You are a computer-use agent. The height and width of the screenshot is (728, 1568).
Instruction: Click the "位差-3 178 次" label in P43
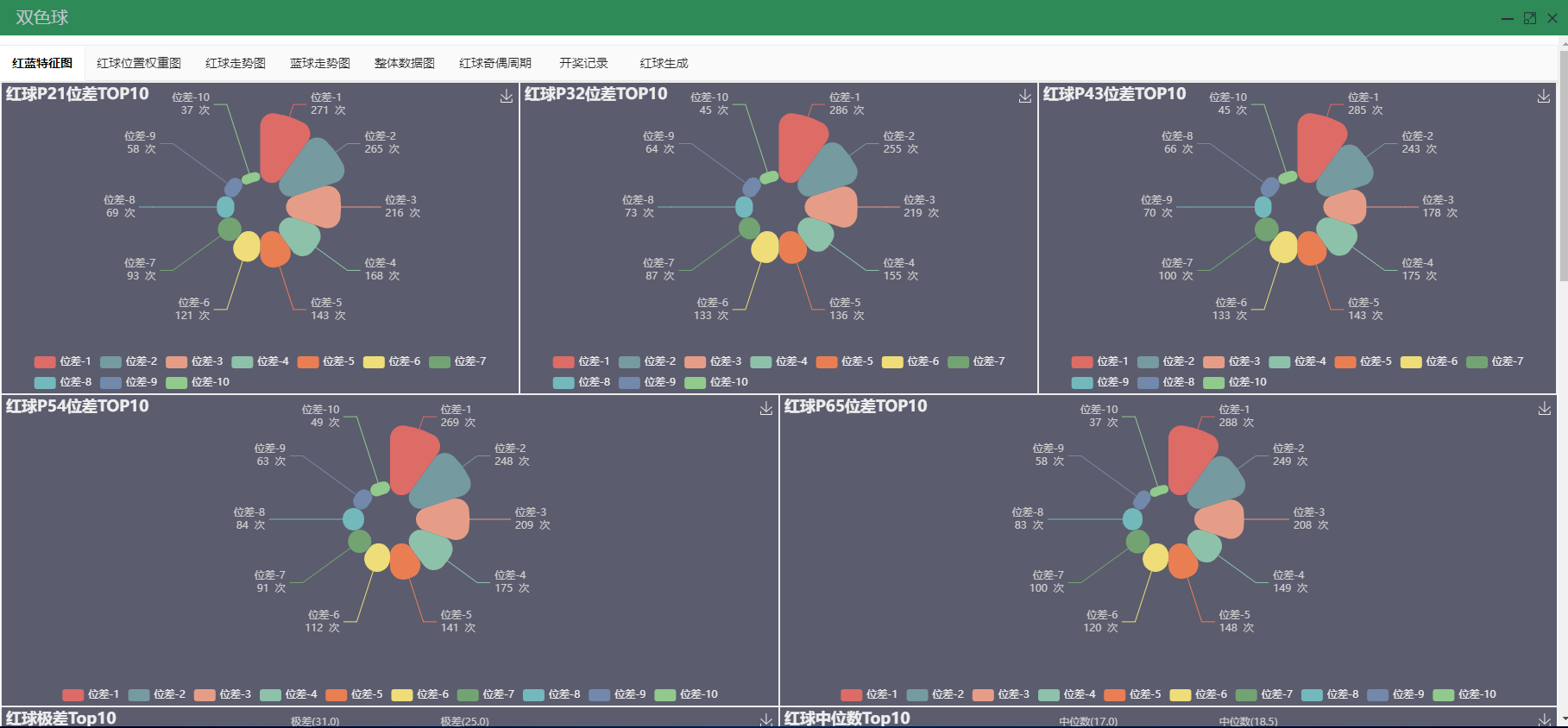click(1439, 206)
